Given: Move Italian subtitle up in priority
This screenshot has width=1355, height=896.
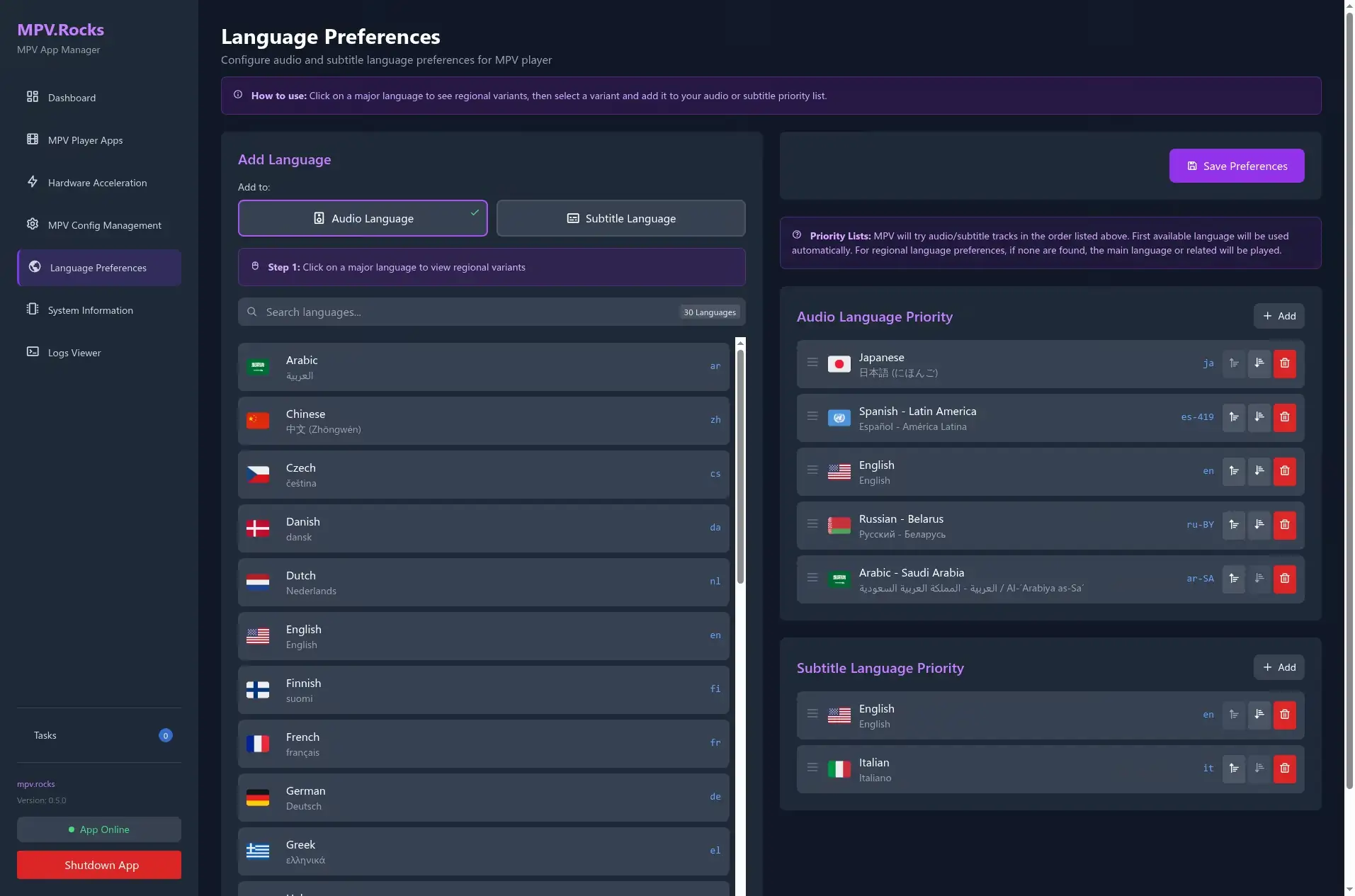Looking at the screenshot, I should point(1233,769).
